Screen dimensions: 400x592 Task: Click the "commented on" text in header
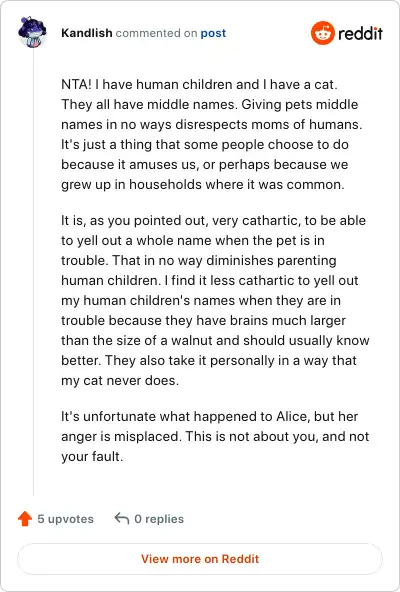(x=156, y=33)
